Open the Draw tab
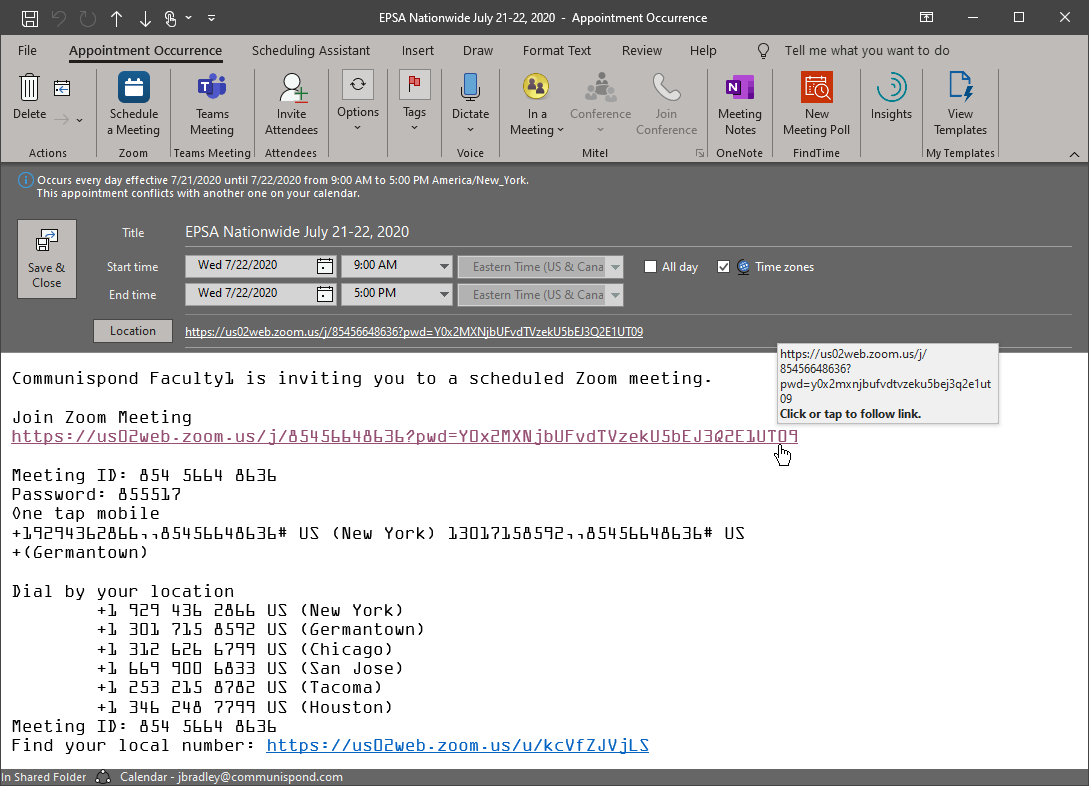Screen dimensions: 1089x786 pos(478,51)
